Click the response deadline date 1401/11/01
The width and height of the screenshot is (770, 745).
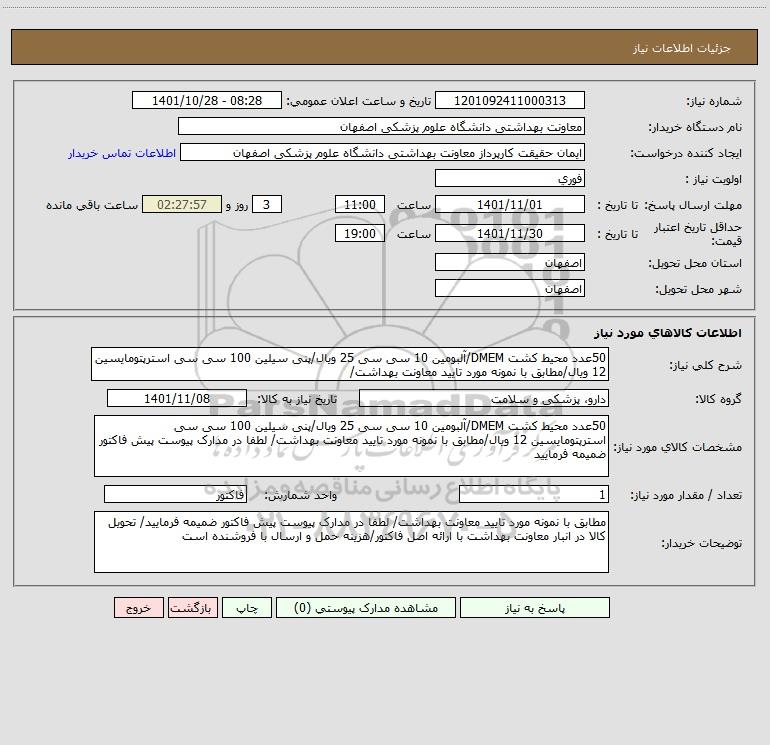pos(510,204)
